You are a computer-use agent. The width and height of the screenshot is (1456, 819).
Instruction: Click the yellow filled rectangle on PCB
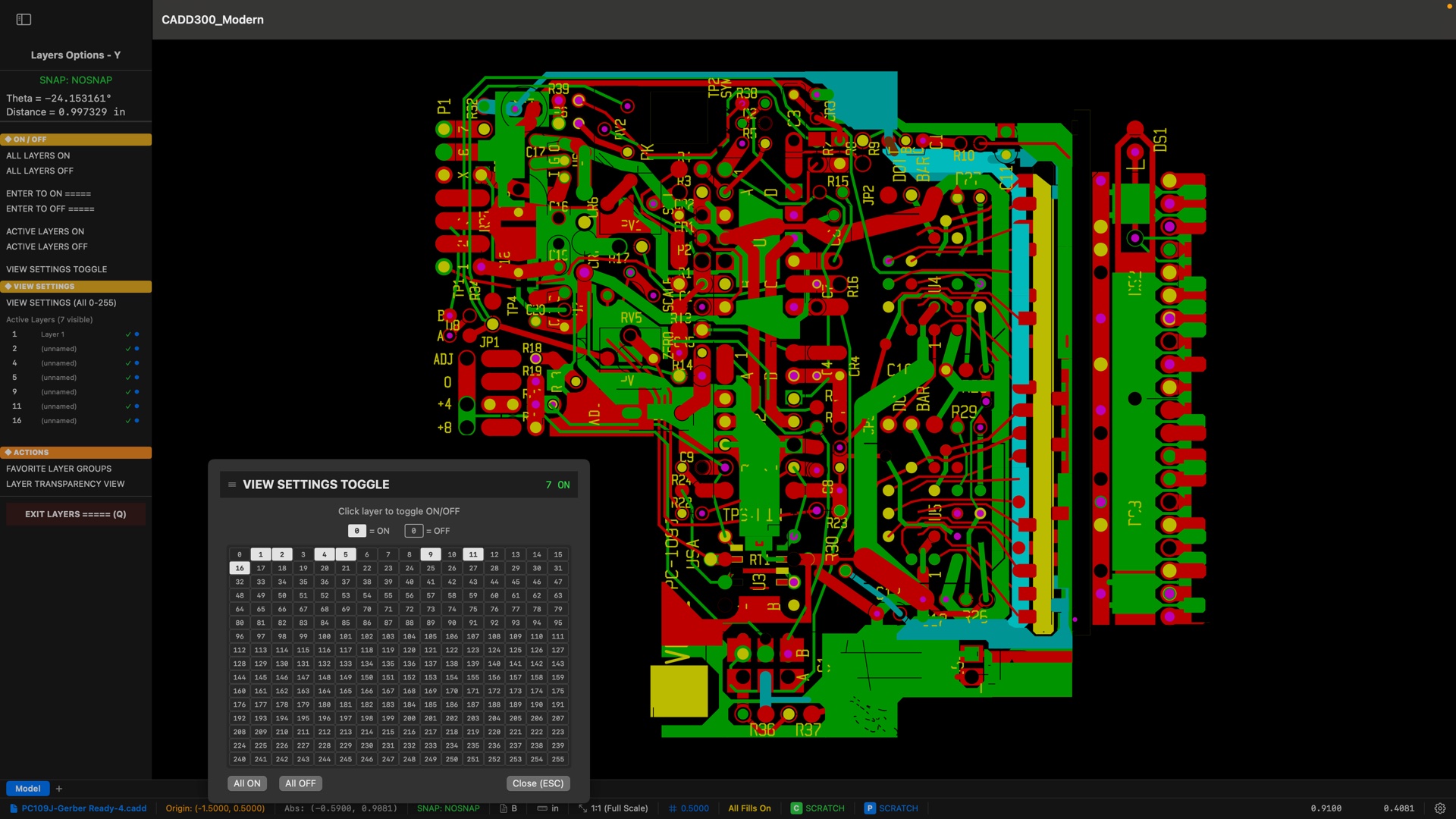coord(679,692)
